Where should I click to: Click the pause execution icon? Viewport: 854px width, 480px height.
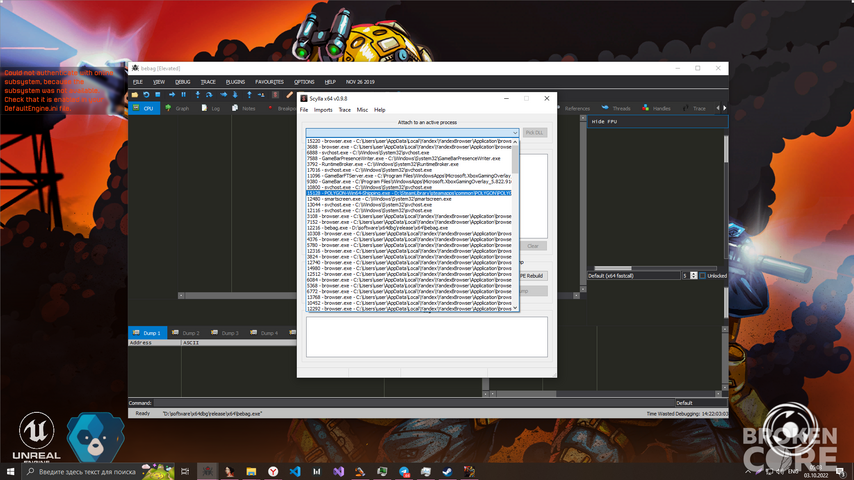coord(184,95)
